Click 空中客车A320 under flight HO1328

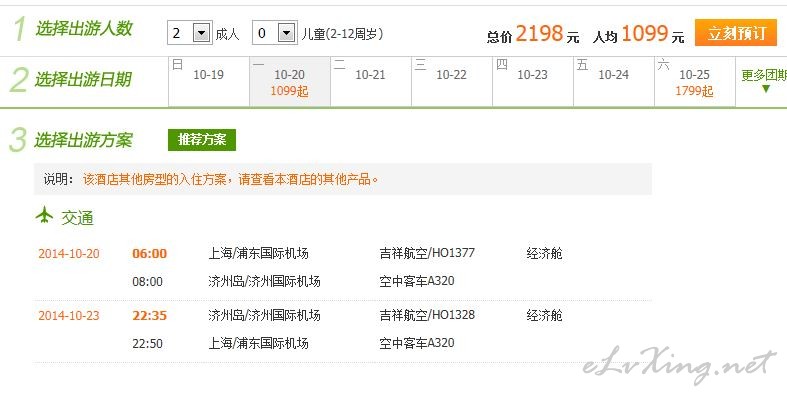pyautogui.click(x=417, y=343)
